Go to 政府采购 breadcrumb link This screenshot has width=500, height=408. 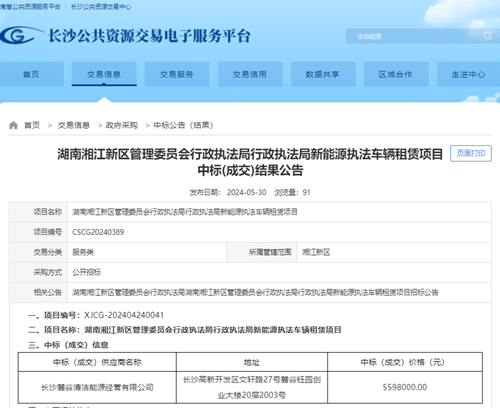pyautogui.click(x=122, y=125)
